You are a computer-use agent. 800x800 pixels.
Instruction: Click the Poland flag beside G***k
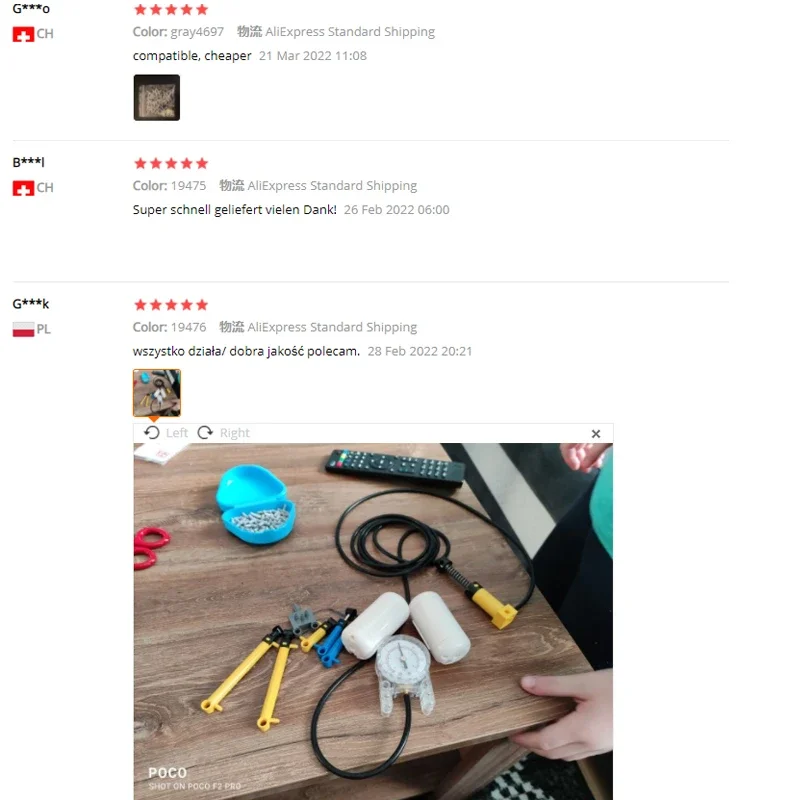click(23, 330)
